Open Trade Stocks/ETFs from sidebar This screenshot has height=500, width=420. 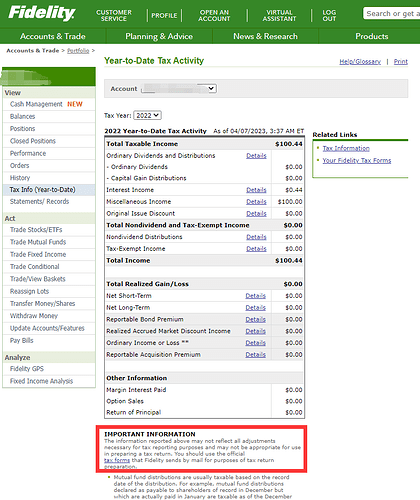(x=36, y=230)
